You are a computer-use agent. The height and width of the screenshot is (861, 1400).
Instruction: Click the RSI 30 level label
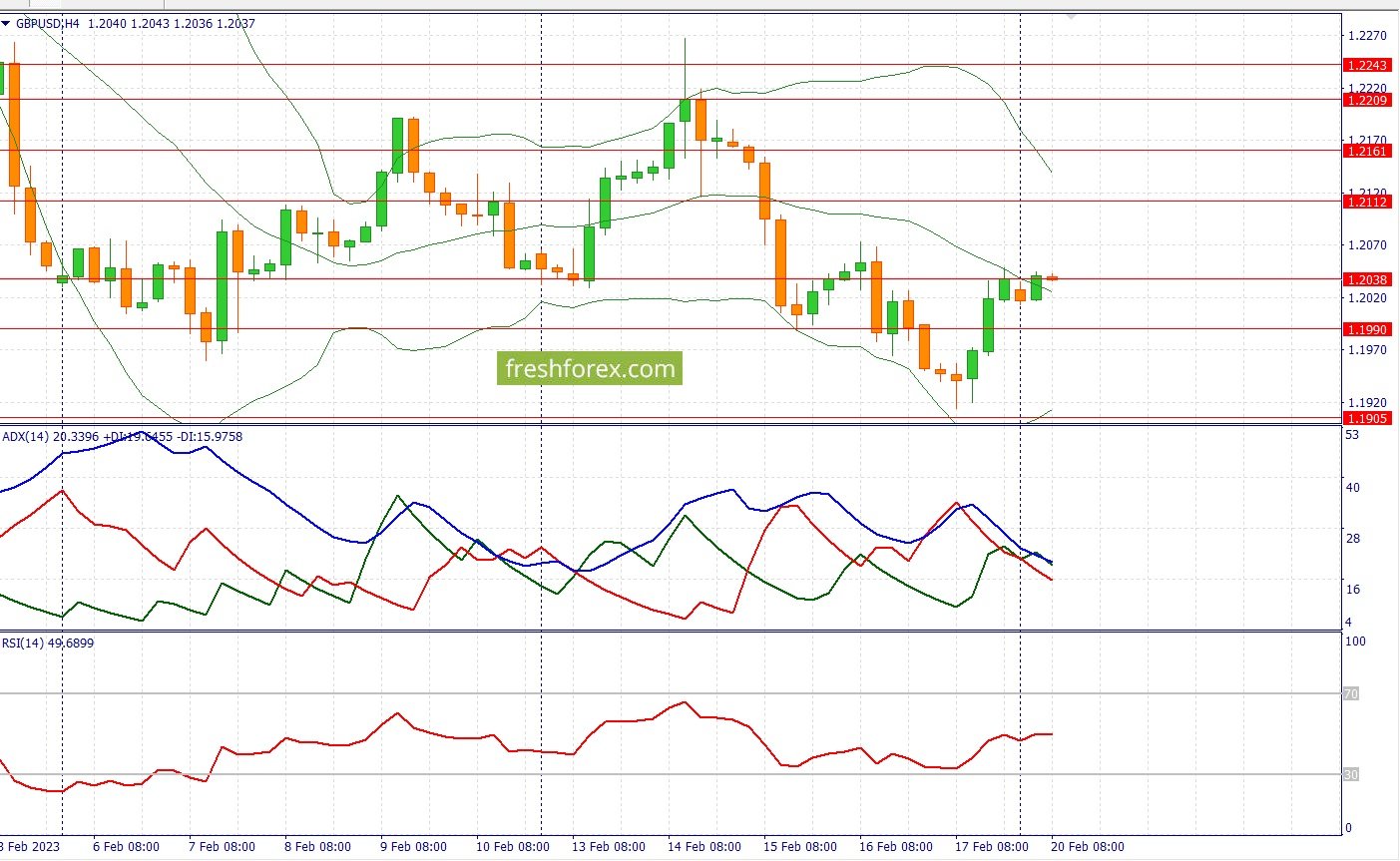pyautogui.click(x=1350, y=774)
